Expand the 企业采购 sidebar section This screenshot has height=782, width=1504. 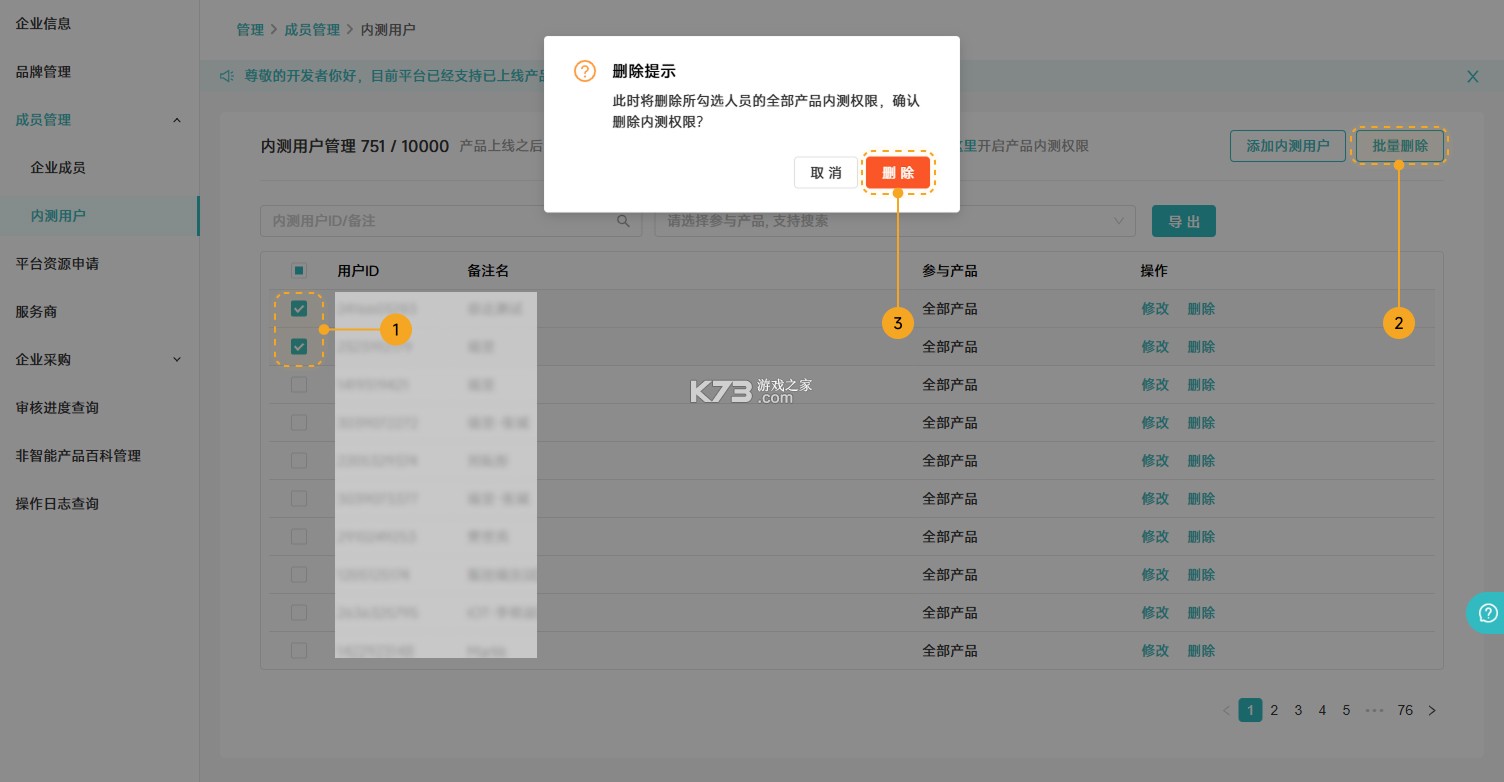pos(177,360)
